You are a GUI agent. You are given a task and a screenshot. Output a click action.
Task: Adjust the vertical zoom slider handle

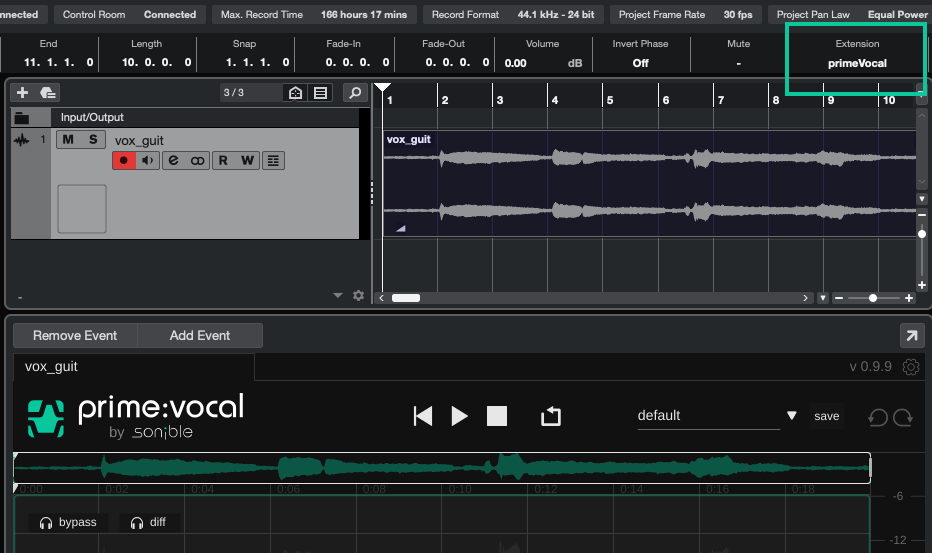[922, 234]
